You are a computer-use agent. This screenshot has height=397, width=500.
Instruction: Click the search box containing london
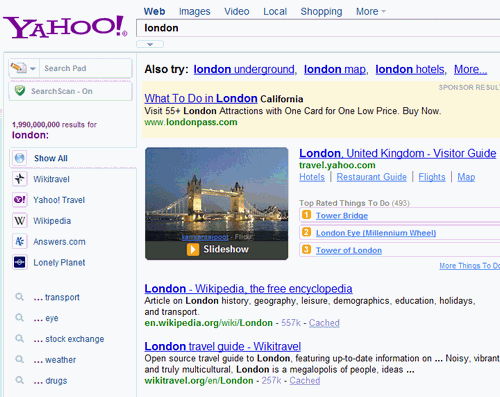tap(318, 28)
